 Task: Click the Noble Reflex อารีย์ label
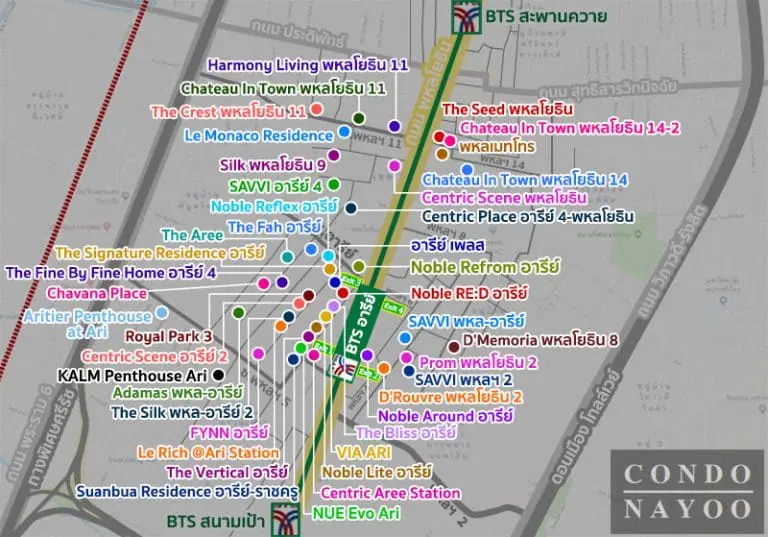click(274, 206)
